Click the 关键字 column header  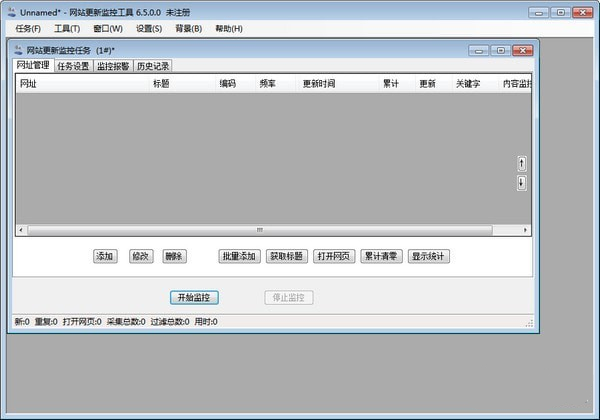(x=475, y=83)
